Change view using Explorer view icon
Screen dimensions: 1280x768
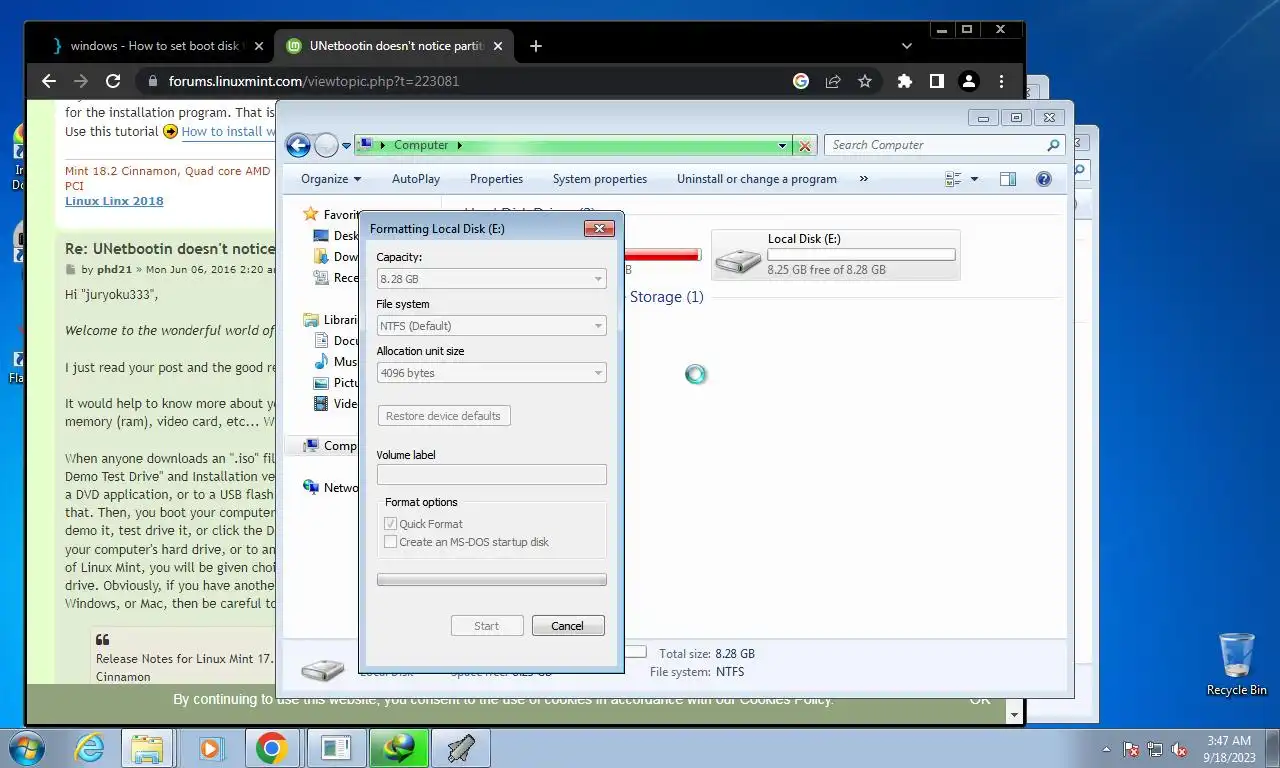[954, 179]
